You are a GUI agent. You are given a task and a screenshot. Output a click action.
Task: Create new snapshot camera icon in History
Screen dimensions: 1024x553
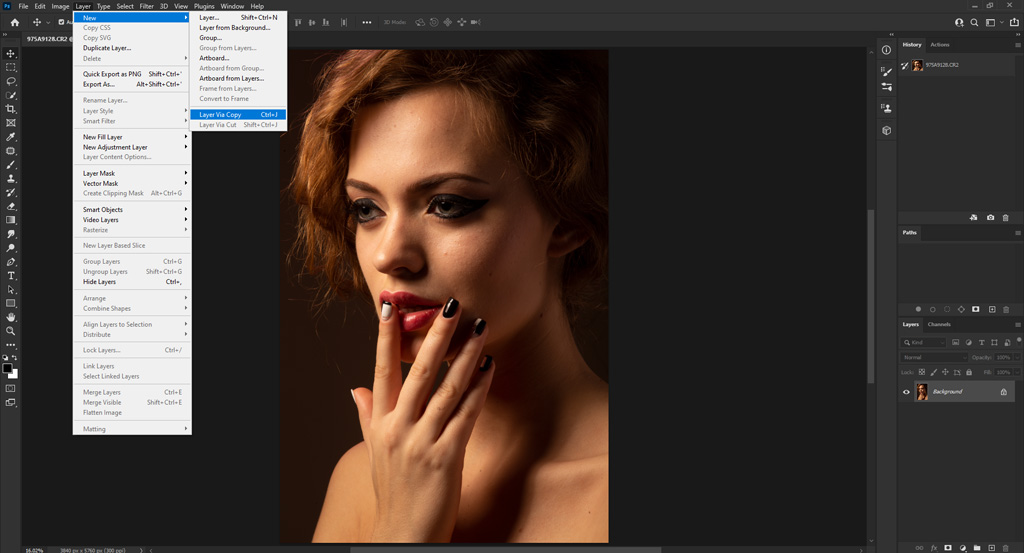[990, 217]
